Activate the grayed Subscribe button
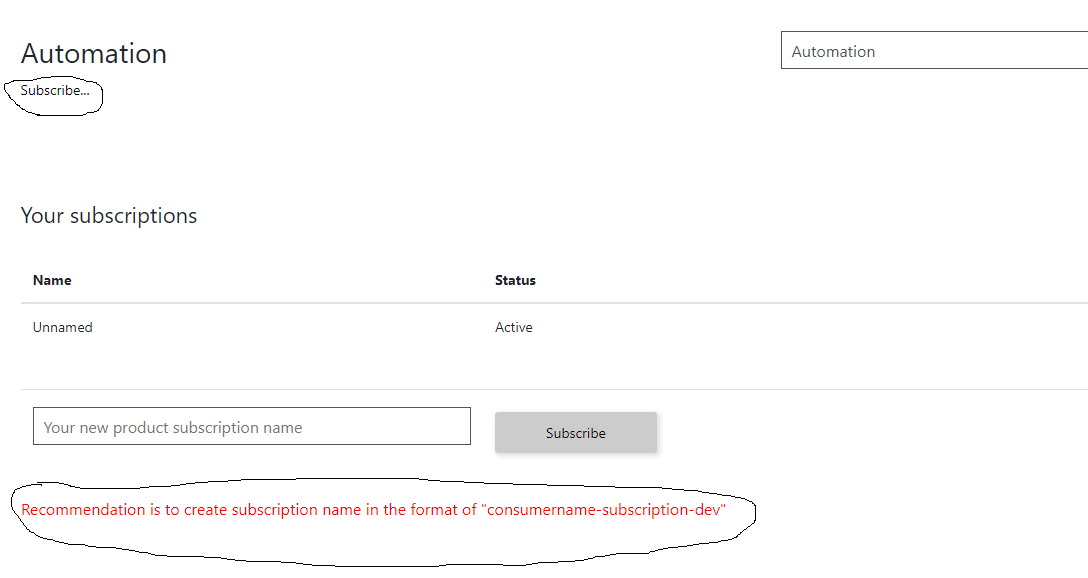 coord(575,432)
